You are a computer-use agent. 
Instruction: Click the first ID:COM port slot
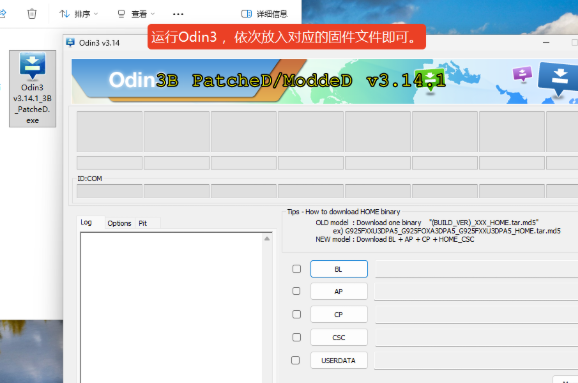[109, 191]
